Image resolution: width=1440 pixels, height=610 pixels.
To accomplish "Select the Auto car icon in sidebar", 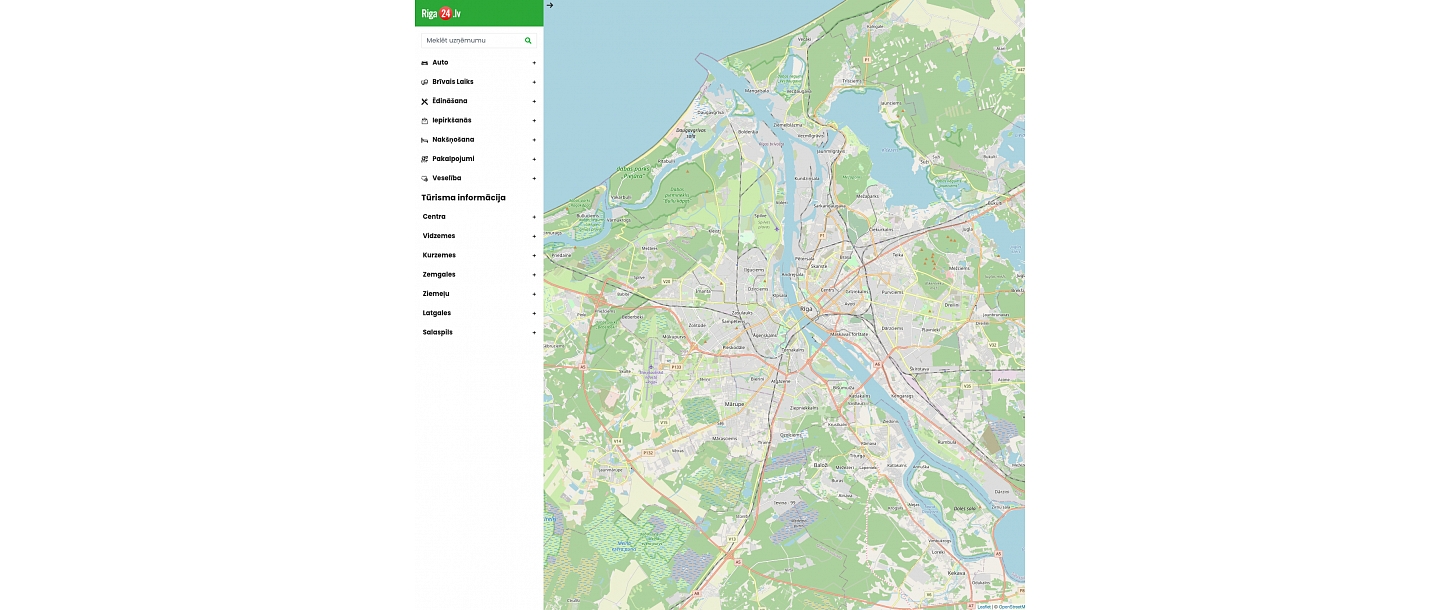I will click(x=425, y=62).
